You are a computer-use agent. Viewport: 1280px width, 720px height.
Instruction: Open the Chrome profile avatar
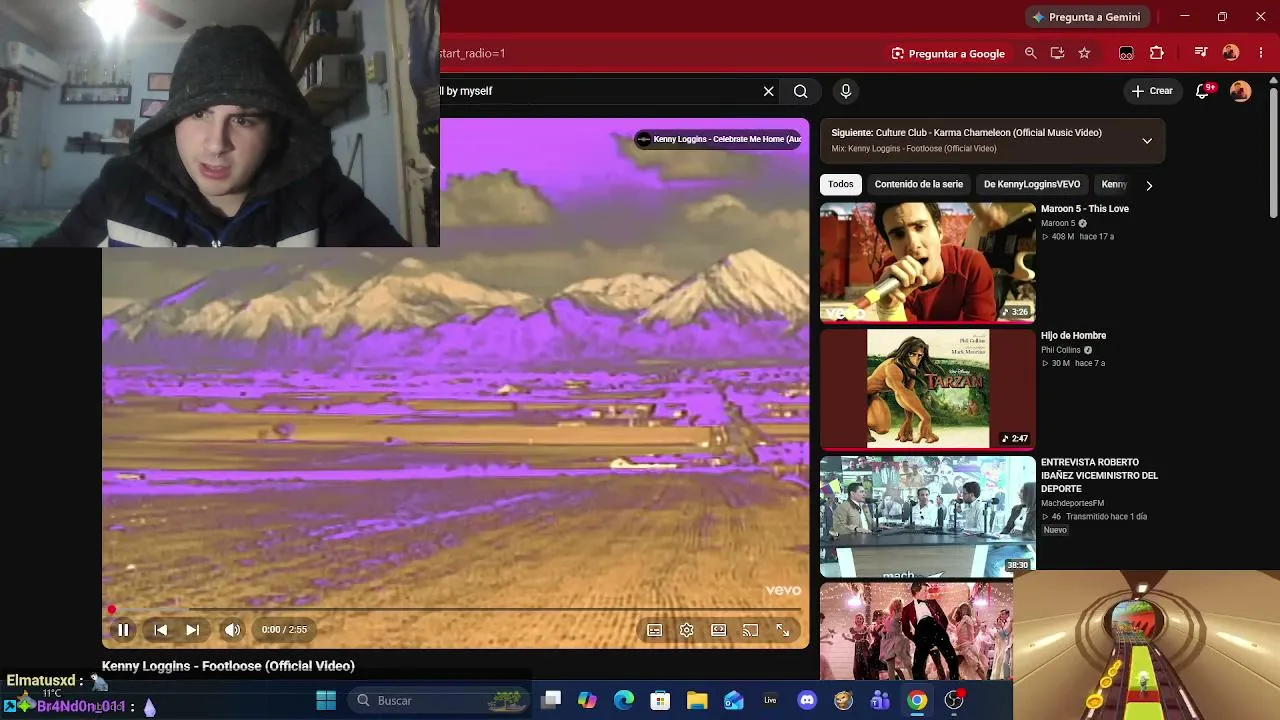tap(1231, 53)
